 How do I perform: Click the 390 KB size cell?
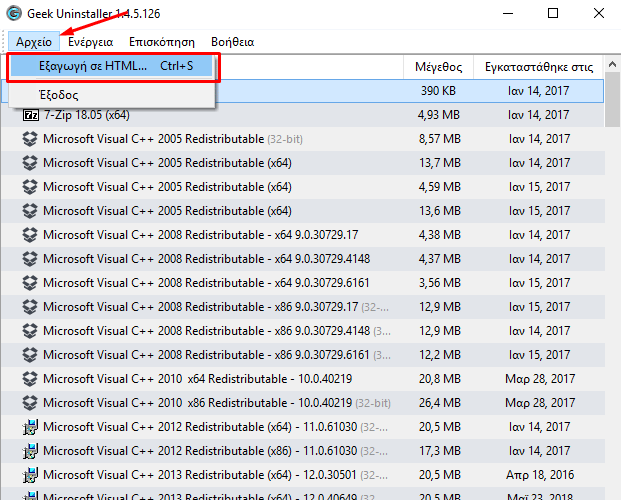[438, 91]
